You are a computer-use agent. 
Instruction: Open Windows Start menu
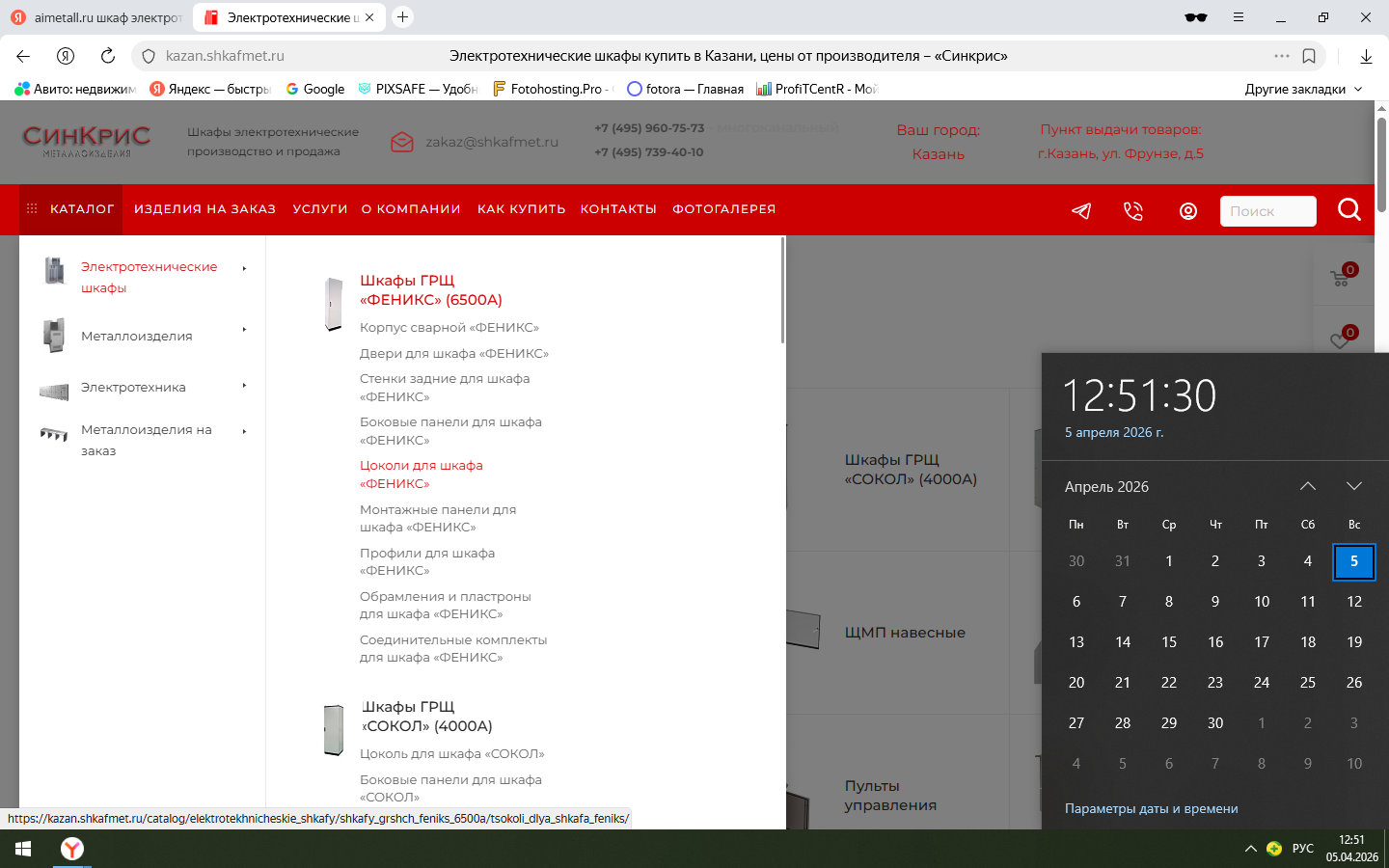pos(23,849)
